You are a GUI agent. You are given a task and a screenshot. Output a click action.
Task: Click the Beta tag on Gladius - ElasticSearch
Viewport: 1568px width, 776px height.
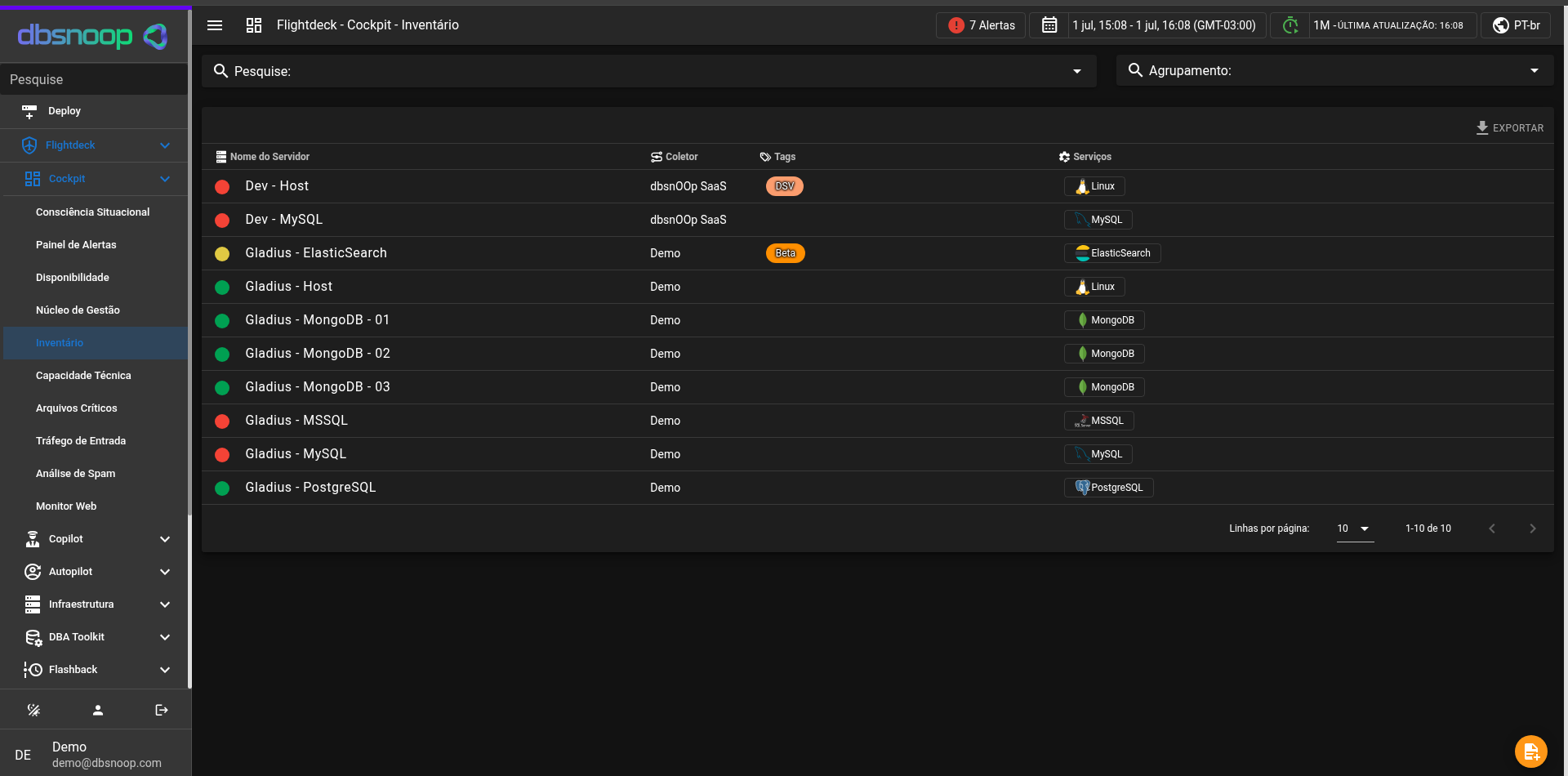click(x=786, y=253)
